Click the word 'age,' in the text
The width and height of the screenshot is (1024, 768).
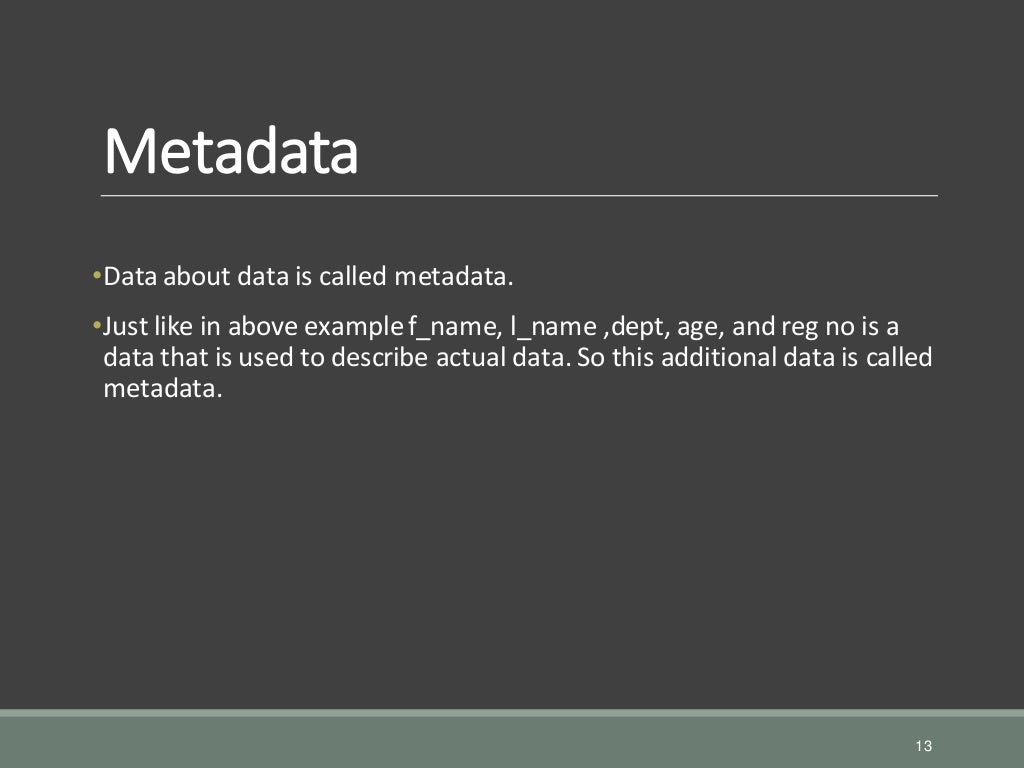[701, 328]
